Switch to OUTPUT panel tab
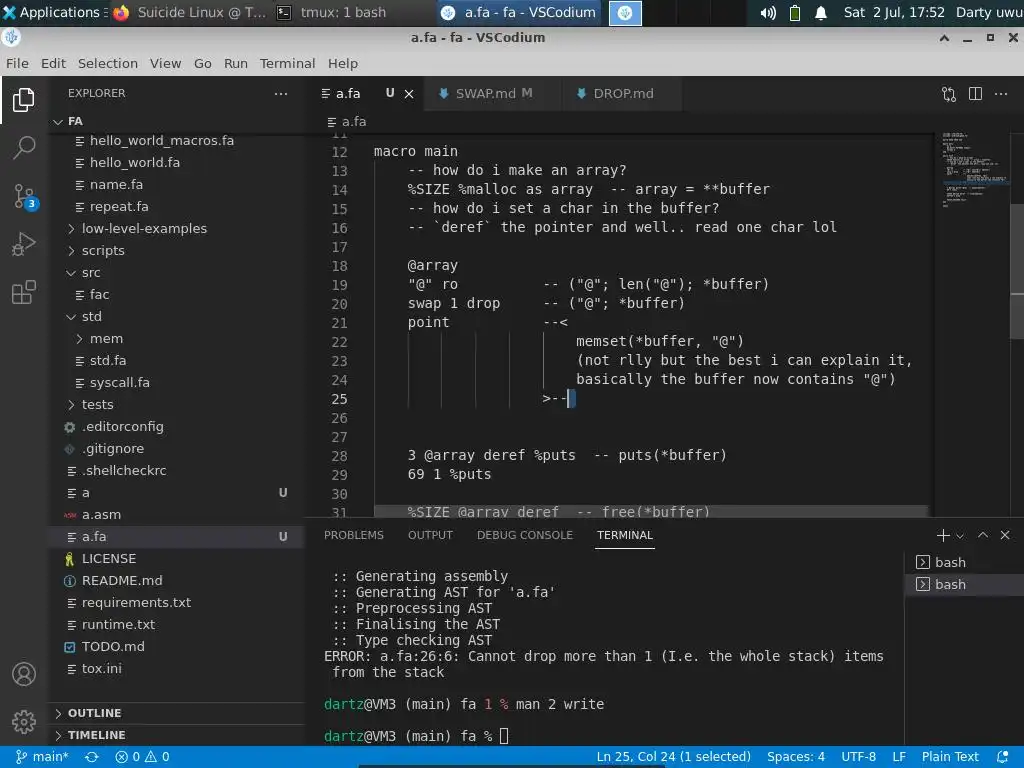 point(430,535)
